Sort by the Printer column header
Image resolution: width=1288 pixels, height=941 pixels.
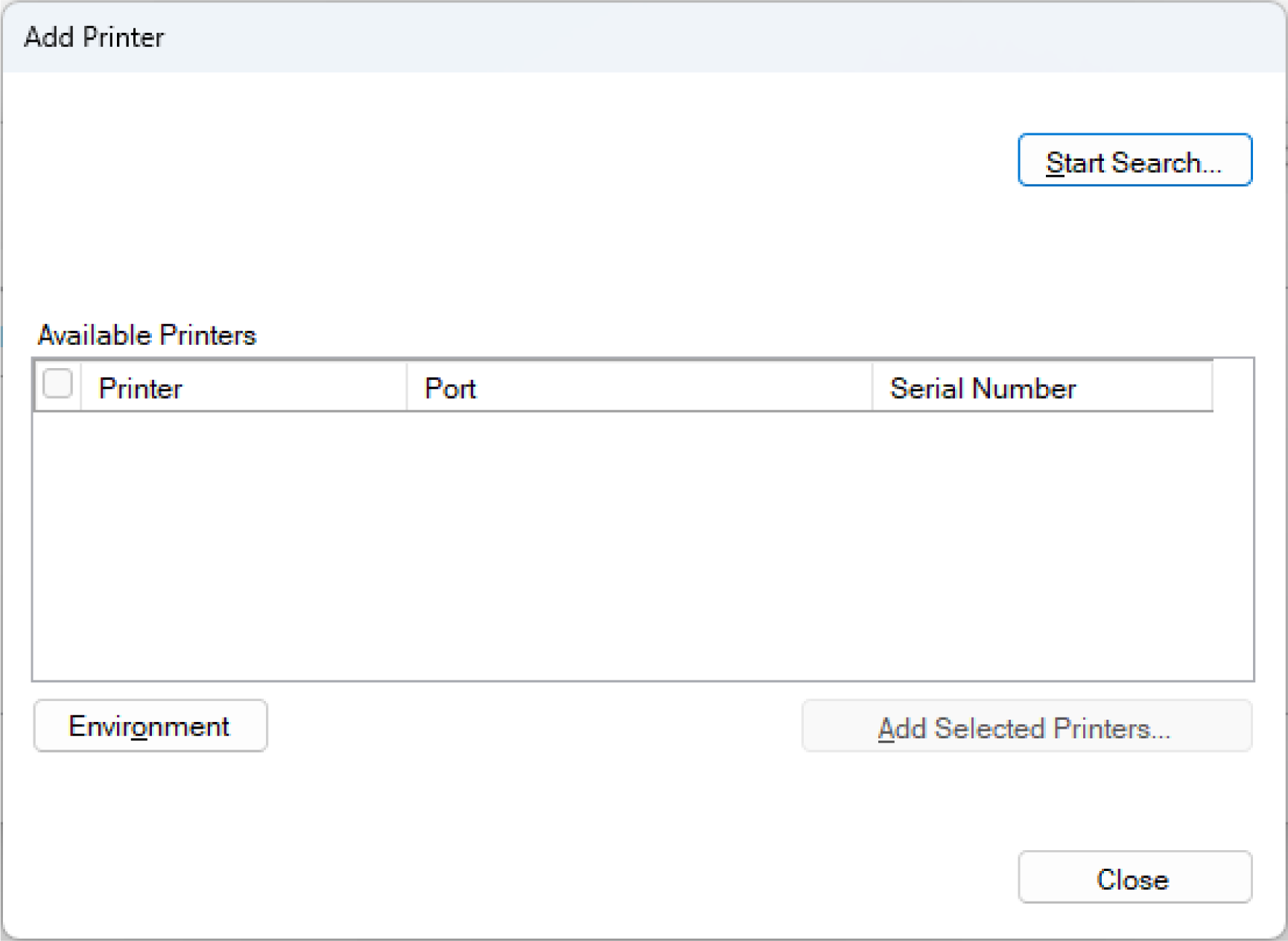(243, 387)
